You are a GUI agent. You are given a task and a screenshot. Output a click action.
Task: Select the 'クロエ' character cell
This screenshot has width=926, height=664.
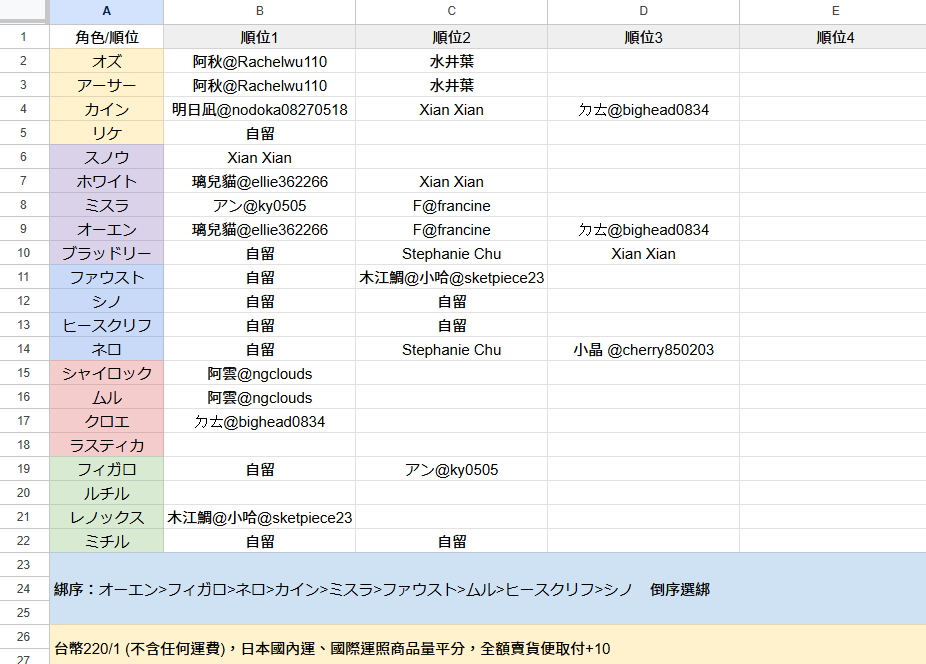pyautogui.click(x=106, y=422)
